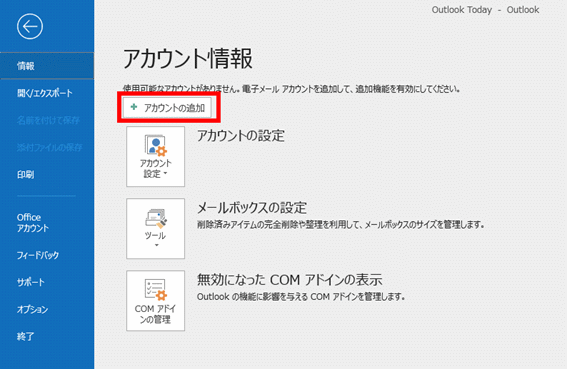Click the green plus icon
Image resolution: width=567 pixels, height=369 pixels.
(x=134, y=107)
